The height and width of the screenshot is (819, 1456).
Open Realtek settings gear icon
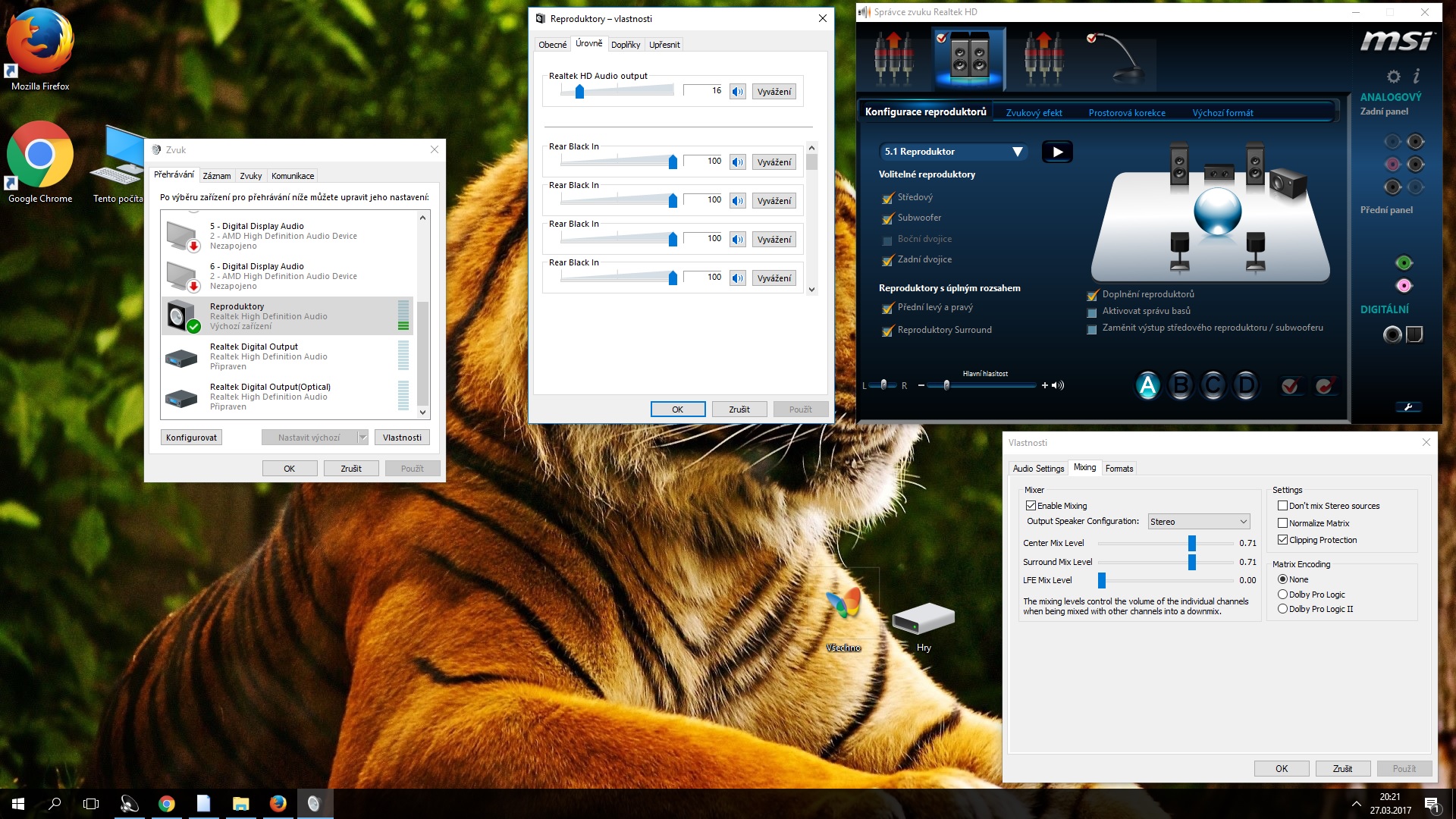1393,77
